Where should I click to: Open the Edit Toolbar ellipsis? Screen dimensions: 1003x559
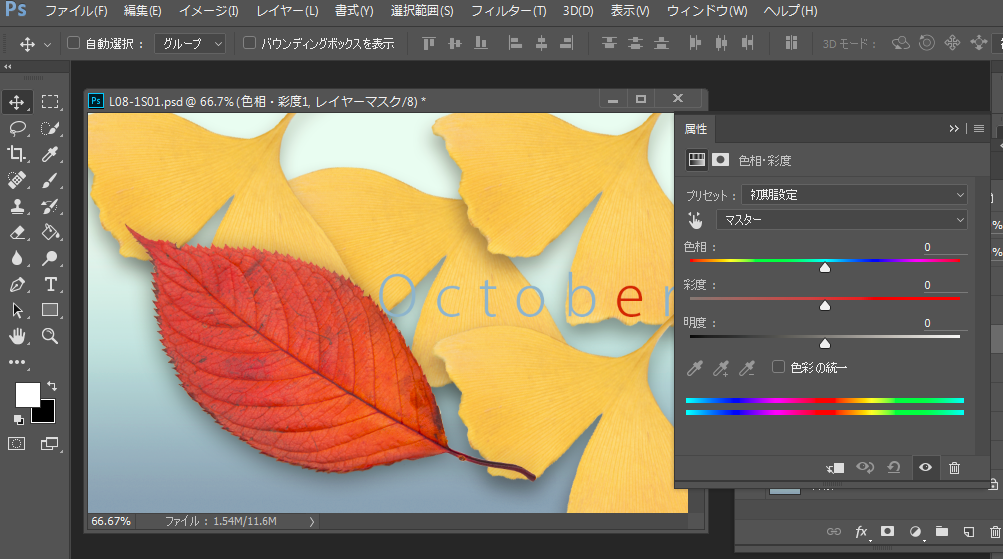(17, 362)
